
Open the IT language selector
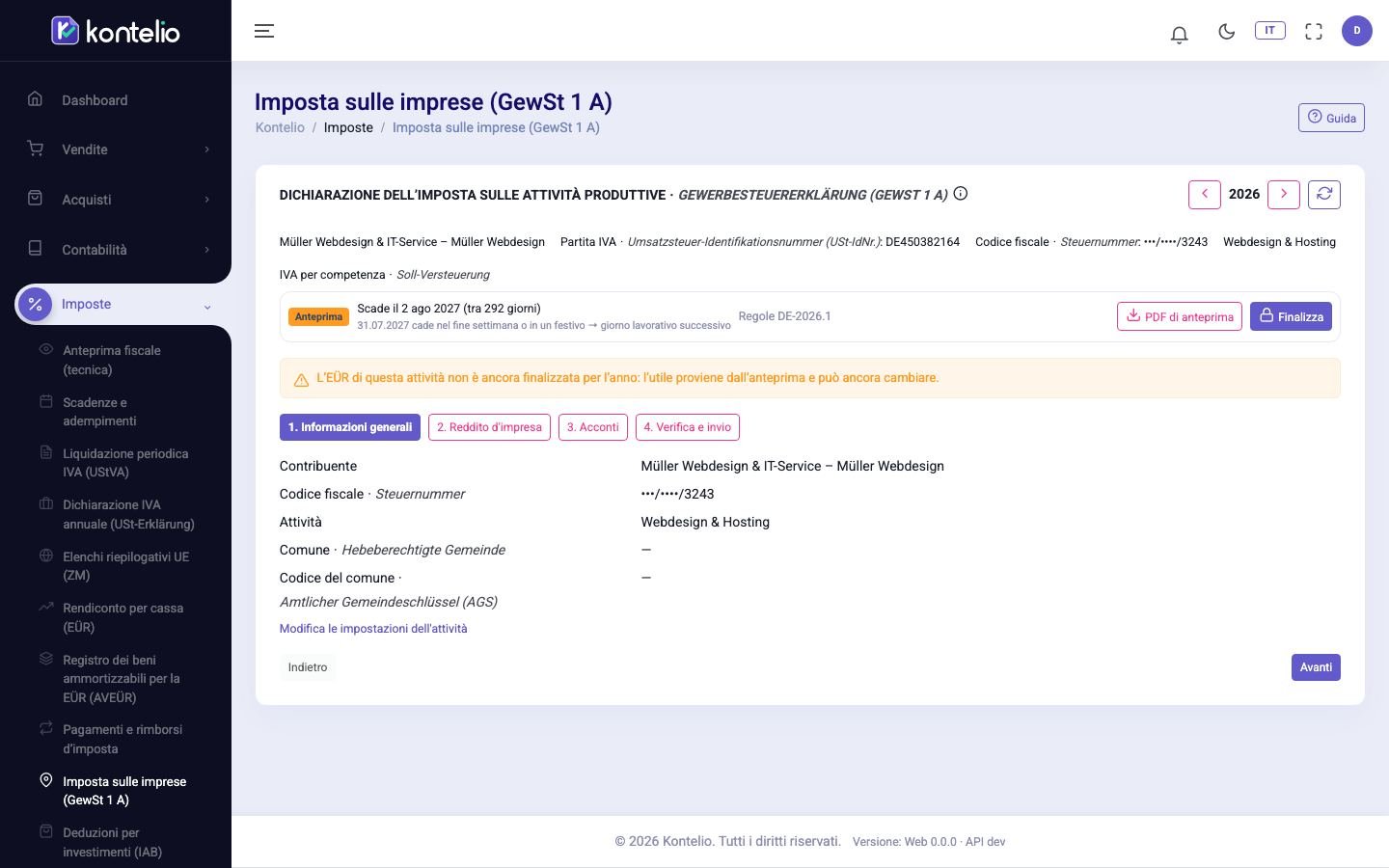(1269, 30)
